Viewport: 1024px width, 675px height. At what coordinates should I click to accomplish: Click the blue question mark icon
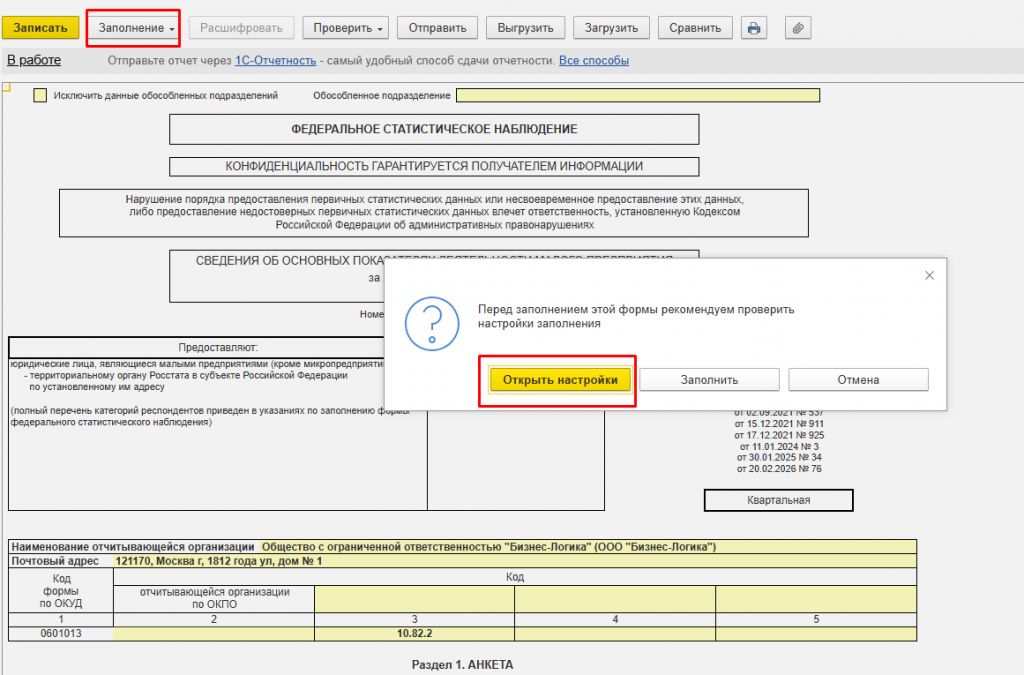(432, 324)
